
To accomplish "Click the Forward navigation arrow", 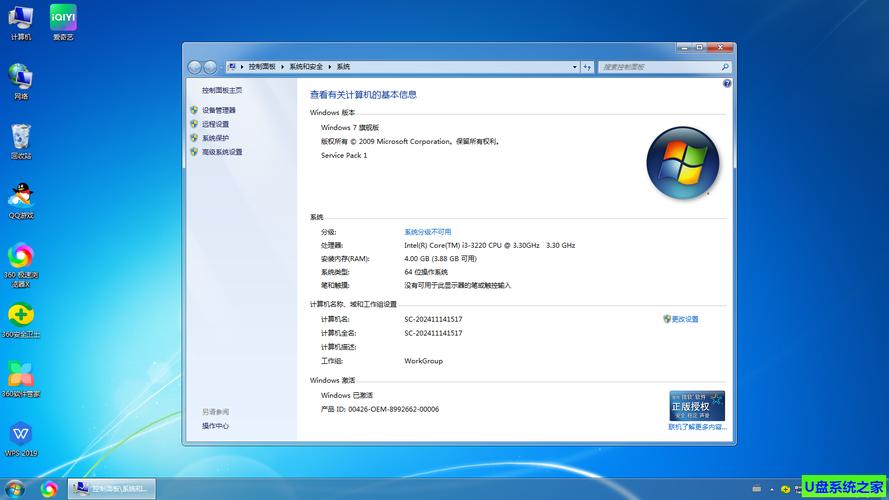I will point(210,67).
